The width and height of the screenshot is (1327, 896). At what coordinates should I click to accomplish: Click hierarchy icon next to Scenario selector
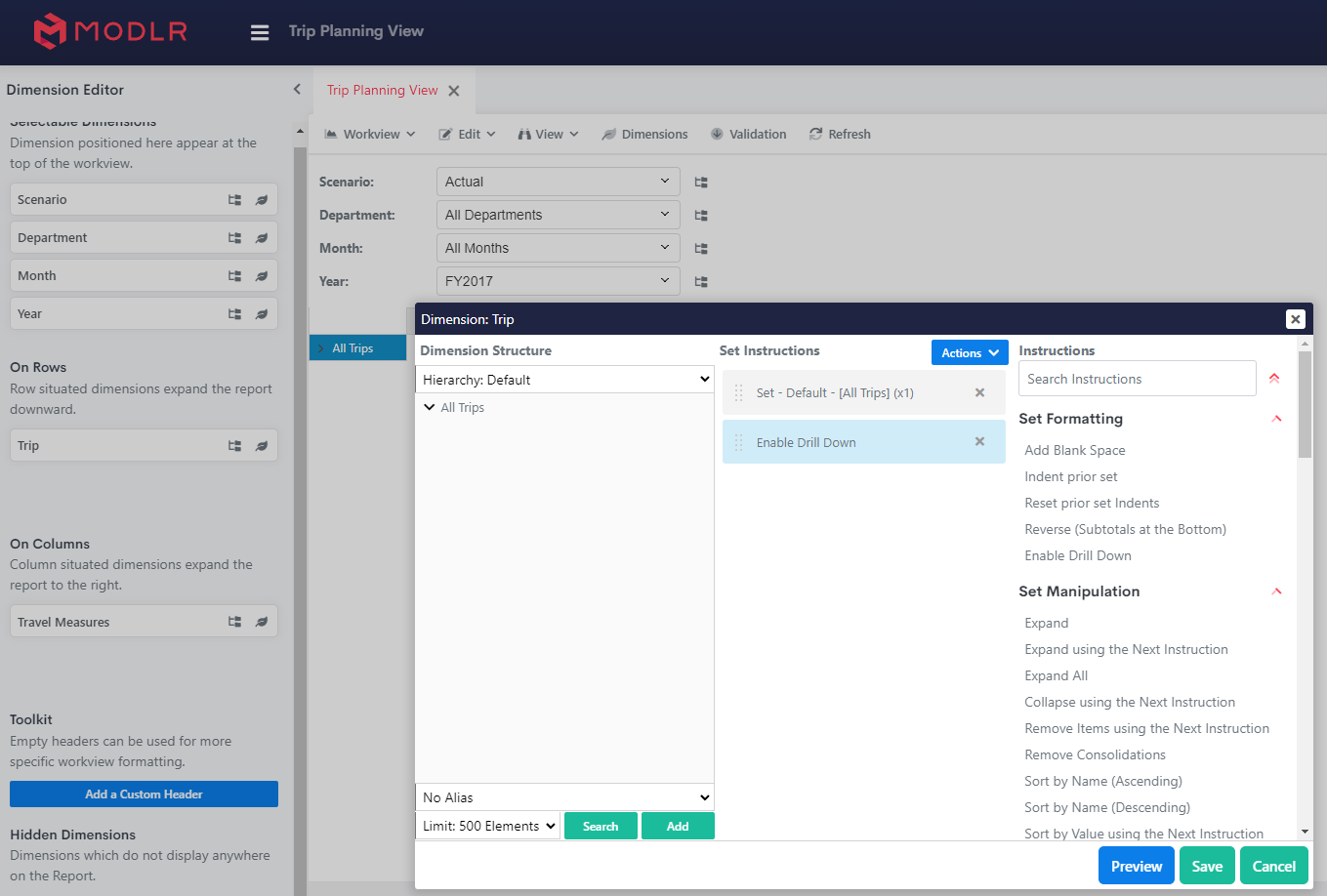coord(701,183)
